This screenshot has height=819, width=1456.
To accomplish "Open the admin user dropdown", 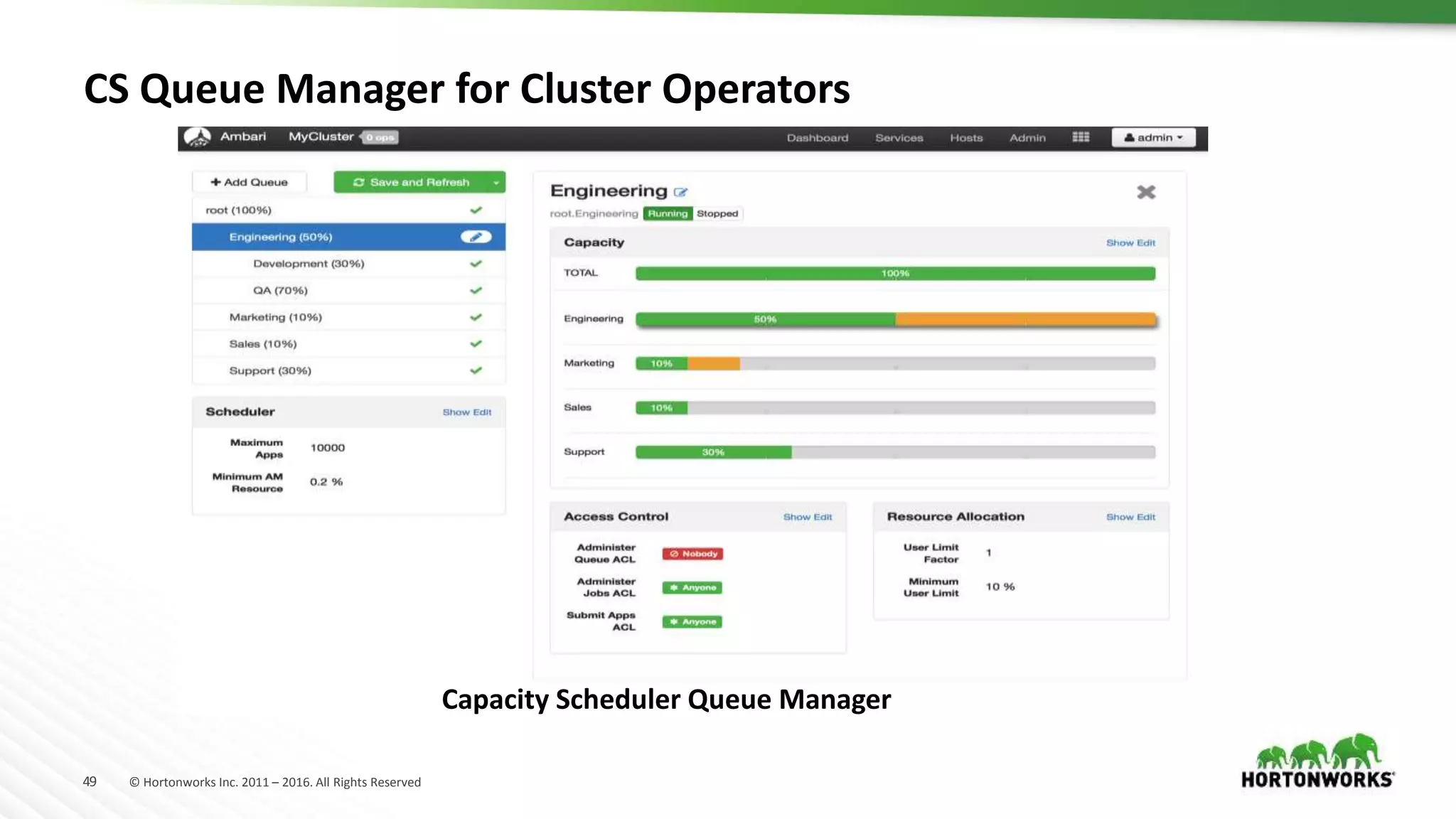I will pos(1153,137).
